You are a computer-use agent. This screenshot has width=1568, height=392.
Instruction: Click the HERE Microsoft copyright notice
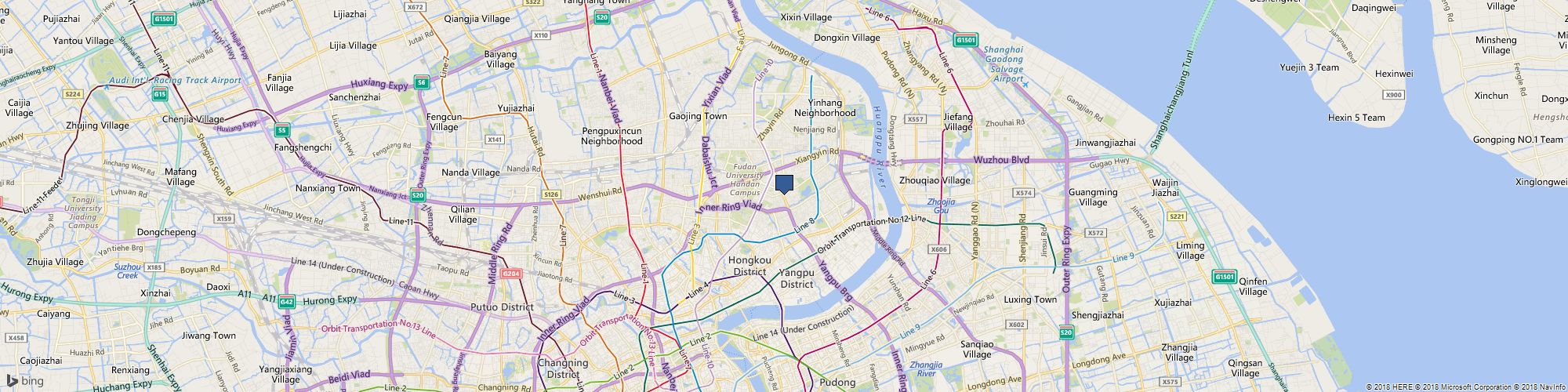[x=1465, y=387]
